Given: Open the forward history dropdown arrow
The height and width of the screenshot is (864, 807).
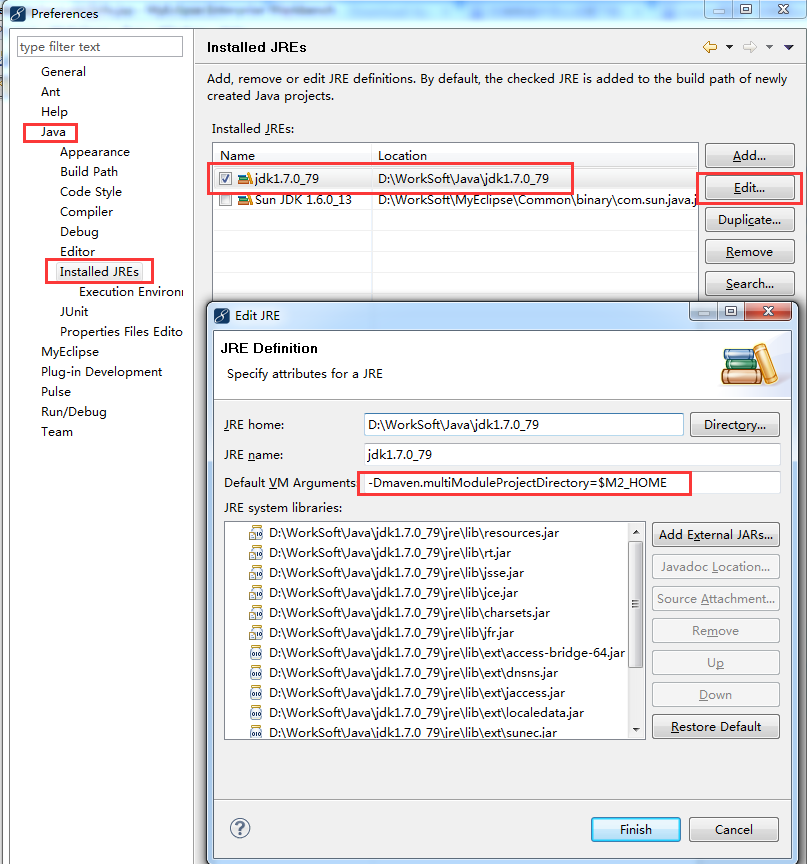Looking at the screenshot, I should 770,47.
